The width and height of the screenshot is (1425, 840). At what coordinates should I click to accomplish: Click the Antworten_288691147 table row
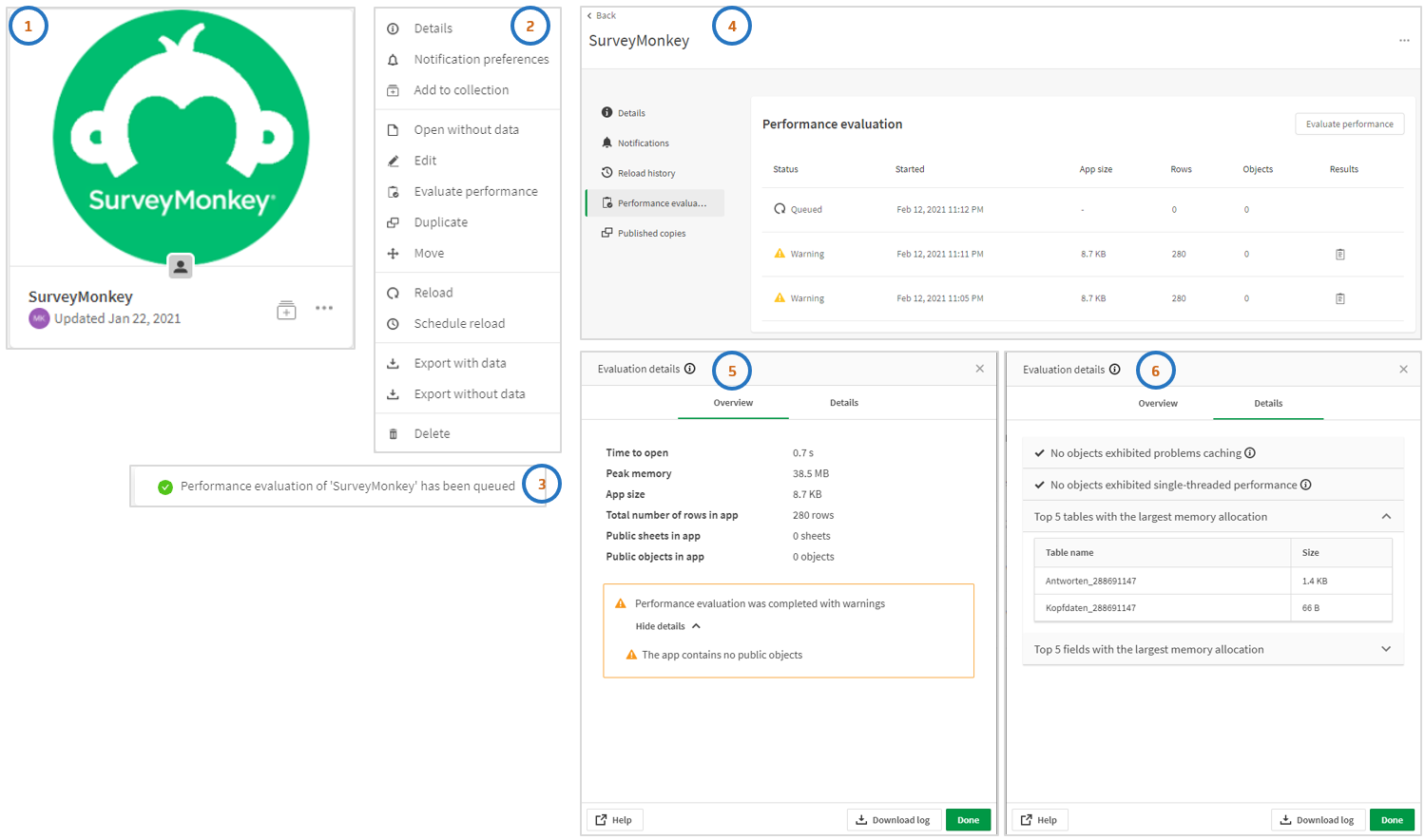(x=1213, y=581)
